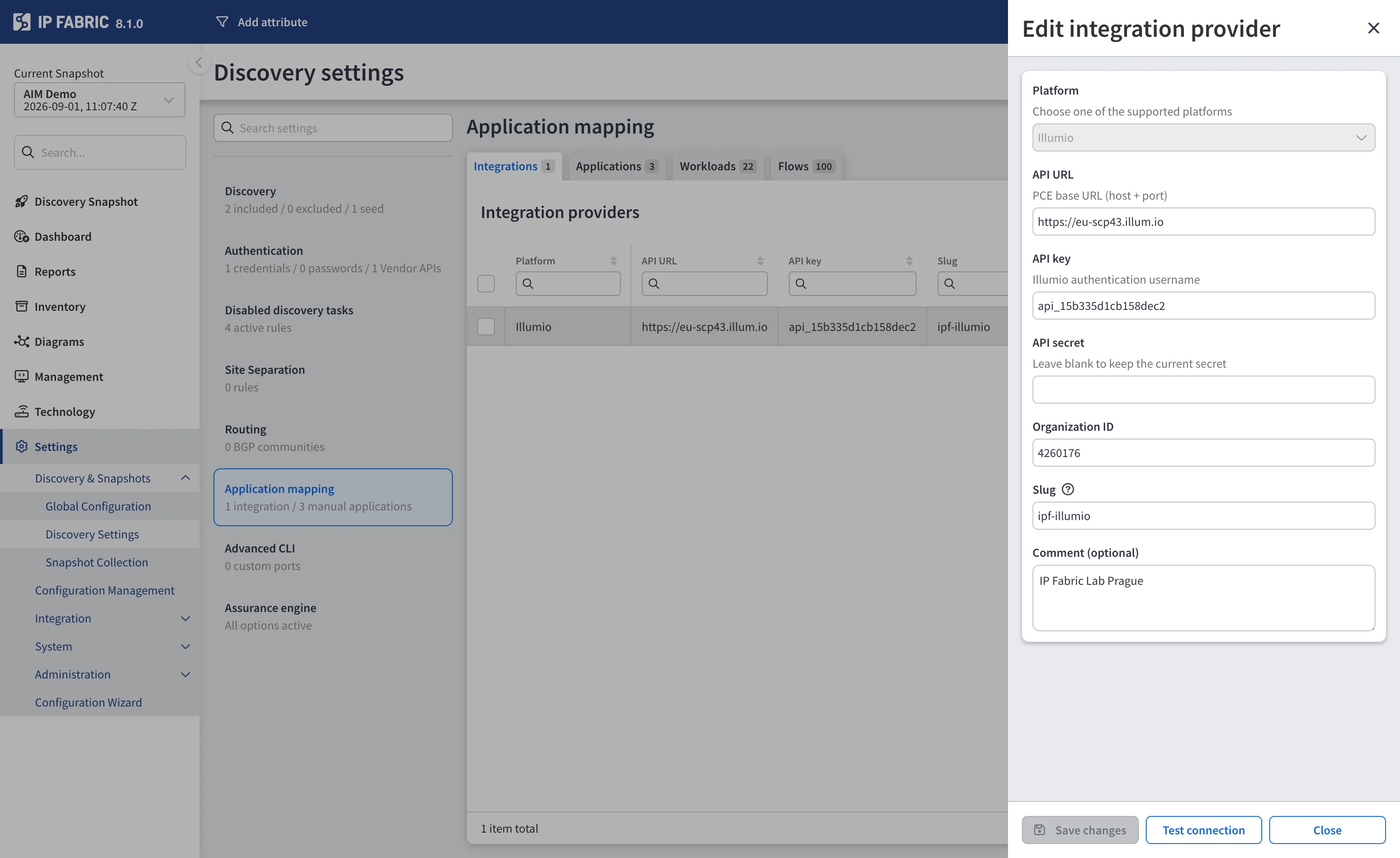Click the Search settings field

pos(333,128)
